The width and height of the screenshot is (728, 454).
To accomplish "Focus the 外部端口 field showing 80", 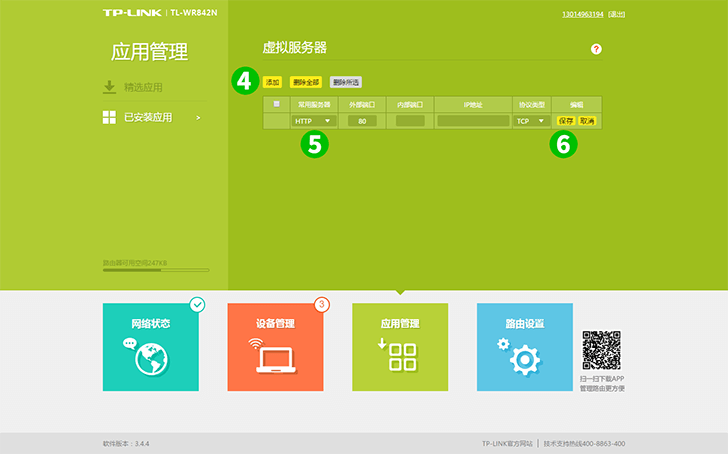I will pyautogui.click(x=362, y=121).
